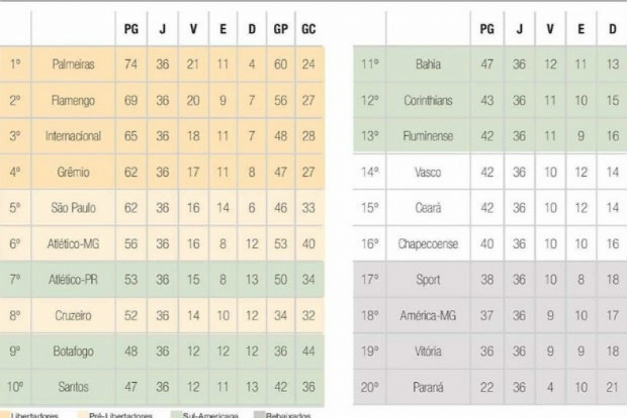Click the Vasco team cell

pyautogui.click(x=428, y=172)
